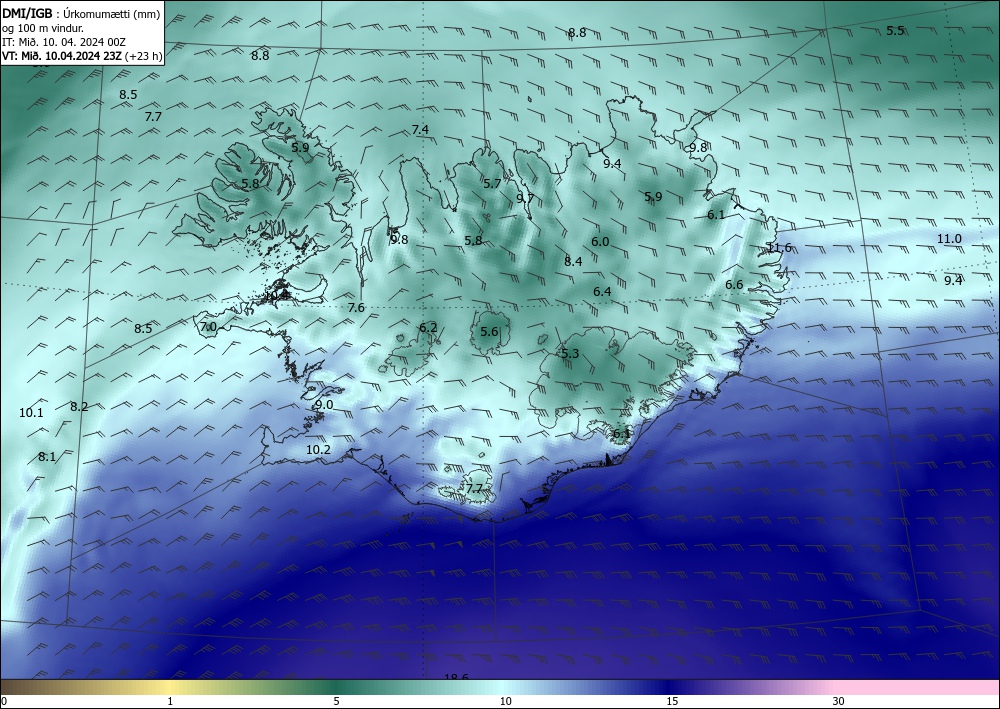Click the valid time 'VT: Mið. 10.04.2024 23Z'
The image size is (1000, 709).
coord(62,56)
